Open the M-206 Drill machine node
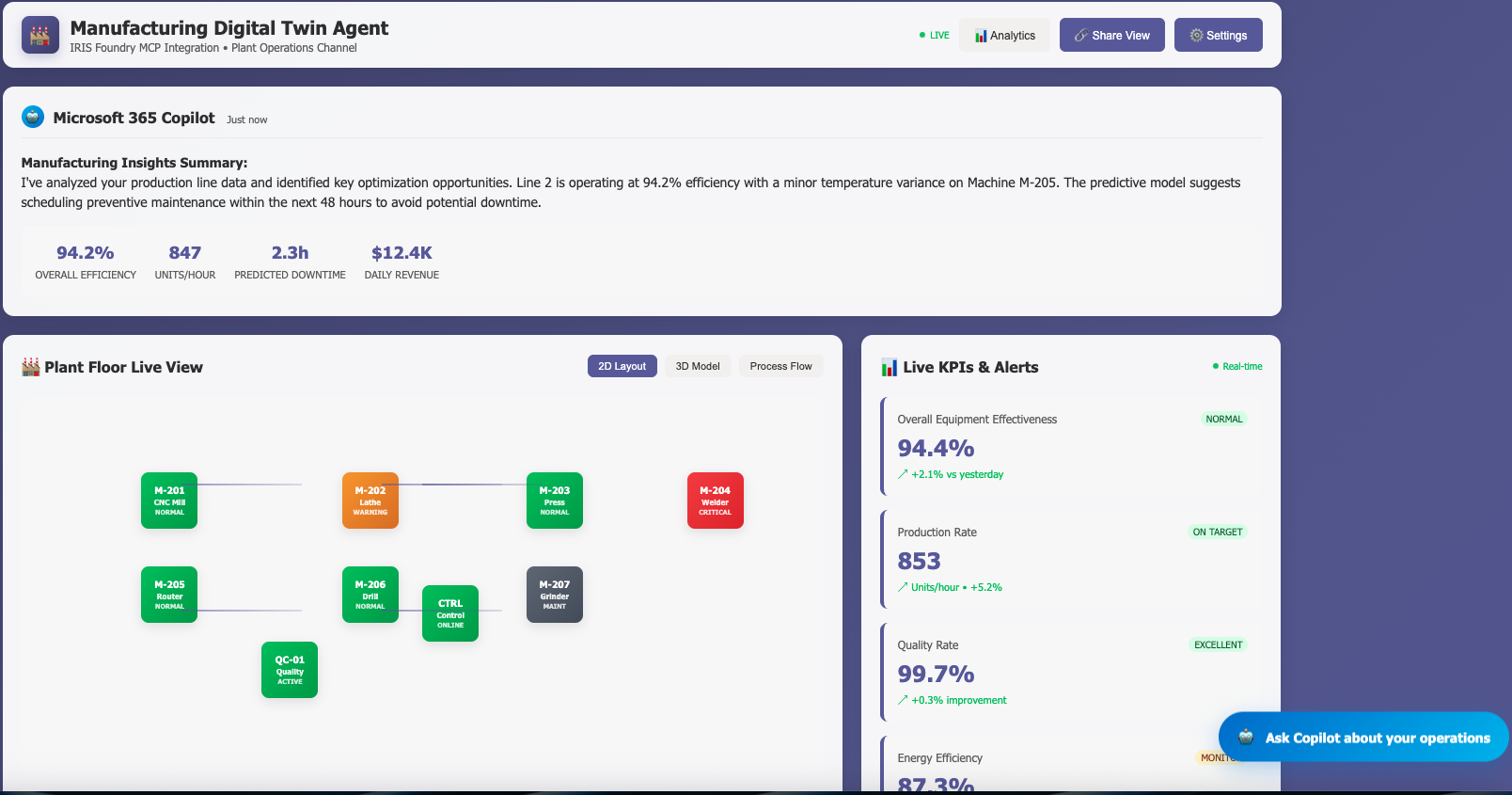This screenshot has width=1512, height=795. coord(370,595)
